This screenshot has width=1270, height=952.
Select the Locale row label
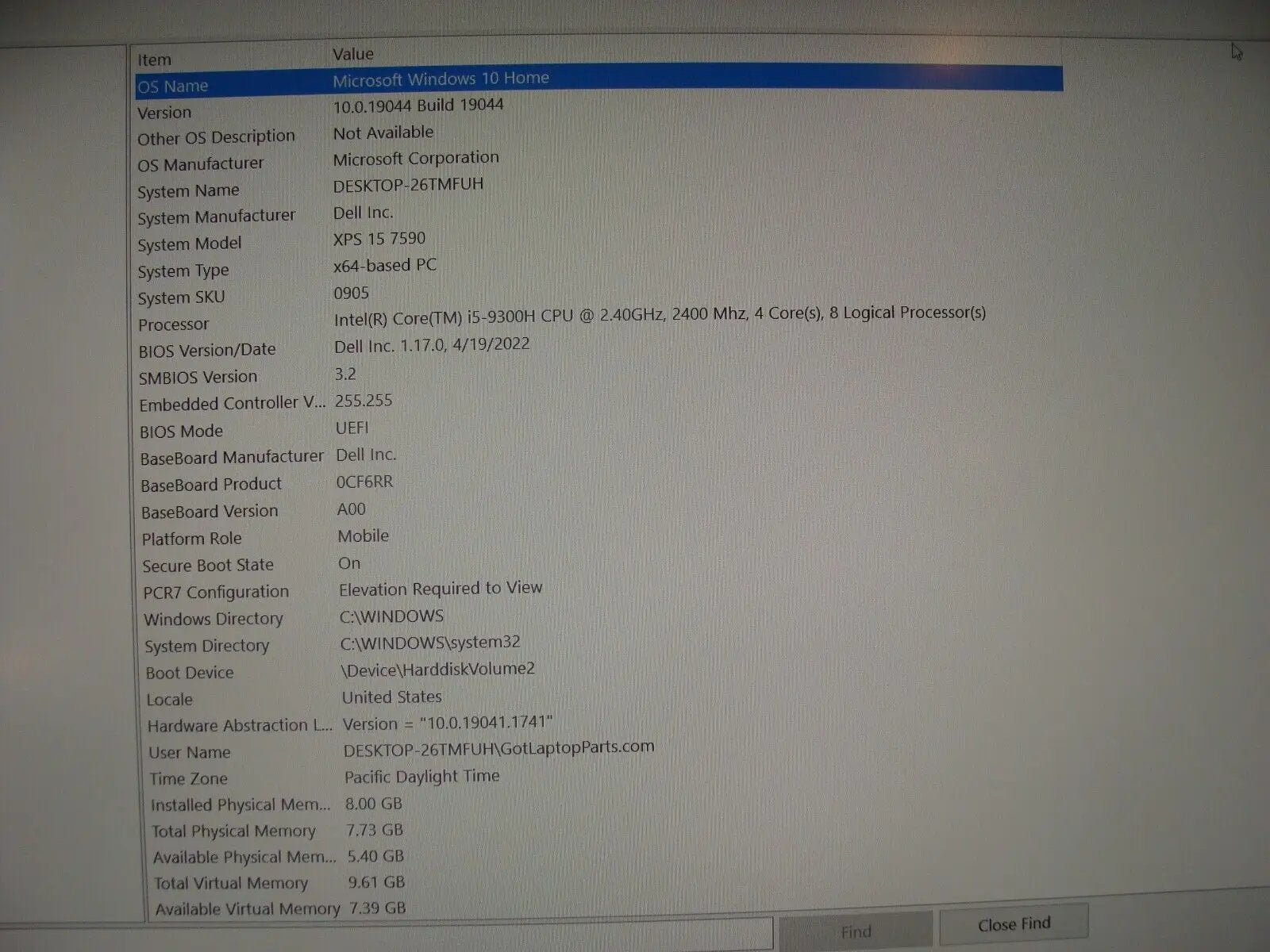(x=169, y=700)
